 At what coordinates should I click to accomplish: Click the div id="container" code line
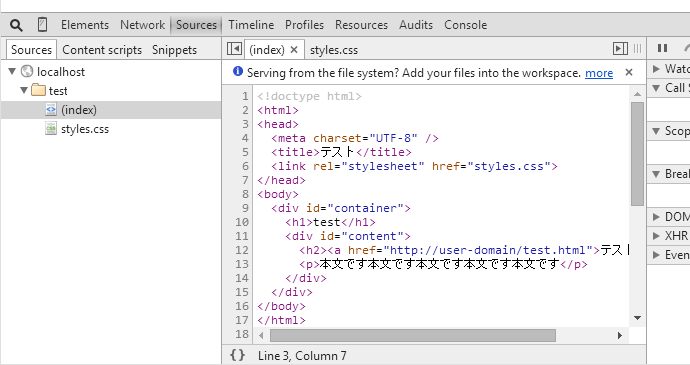pyautogui.click(x=341, y=208)
